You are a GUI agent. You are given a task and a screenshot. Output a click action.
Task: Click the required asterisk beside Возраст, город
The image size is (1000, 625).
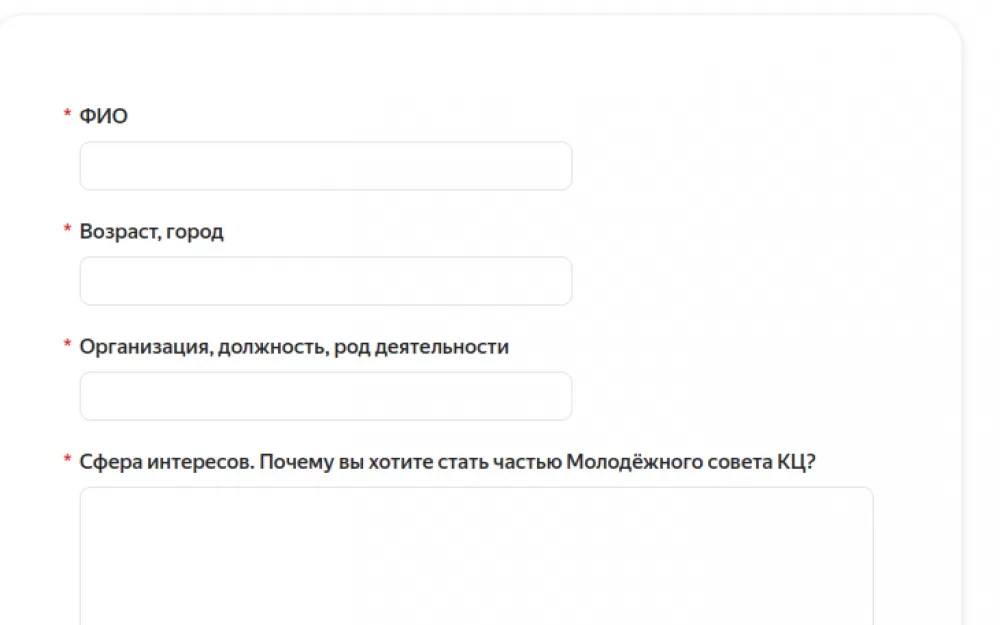click(67, 229)
